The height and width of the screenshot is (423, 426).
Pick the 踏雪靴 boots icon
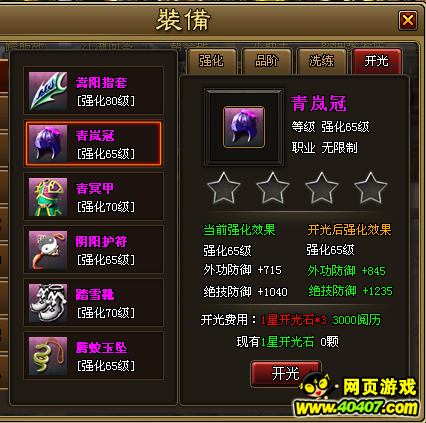coord(48,303)
